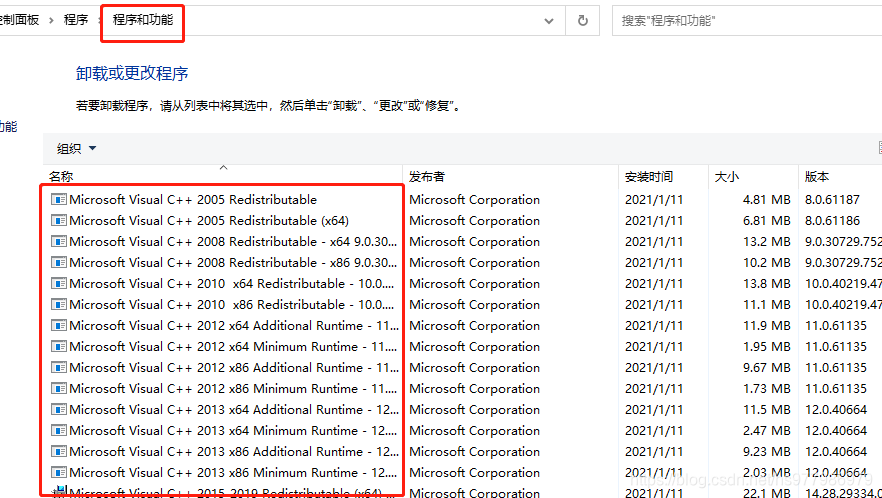Image resolution: width=882 pixels, height=498 pixels.
Task: Expand the breadcrumb arrow after 控制面板
Action: (52, 21)
